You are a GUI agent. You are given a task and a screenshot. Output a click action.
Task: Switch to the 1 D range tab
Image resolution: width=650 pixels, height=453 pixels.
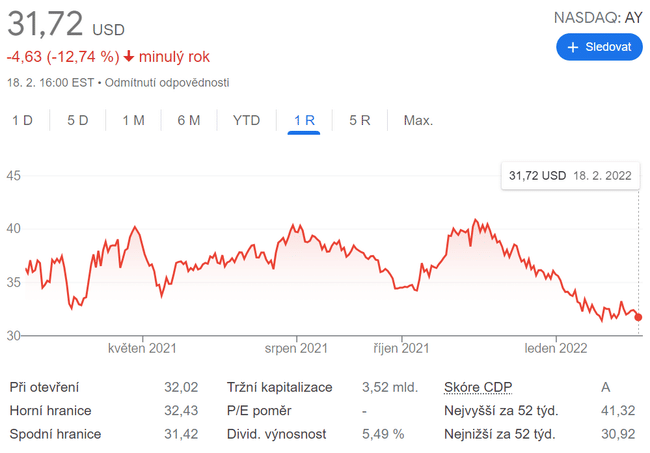pos(22,120)
